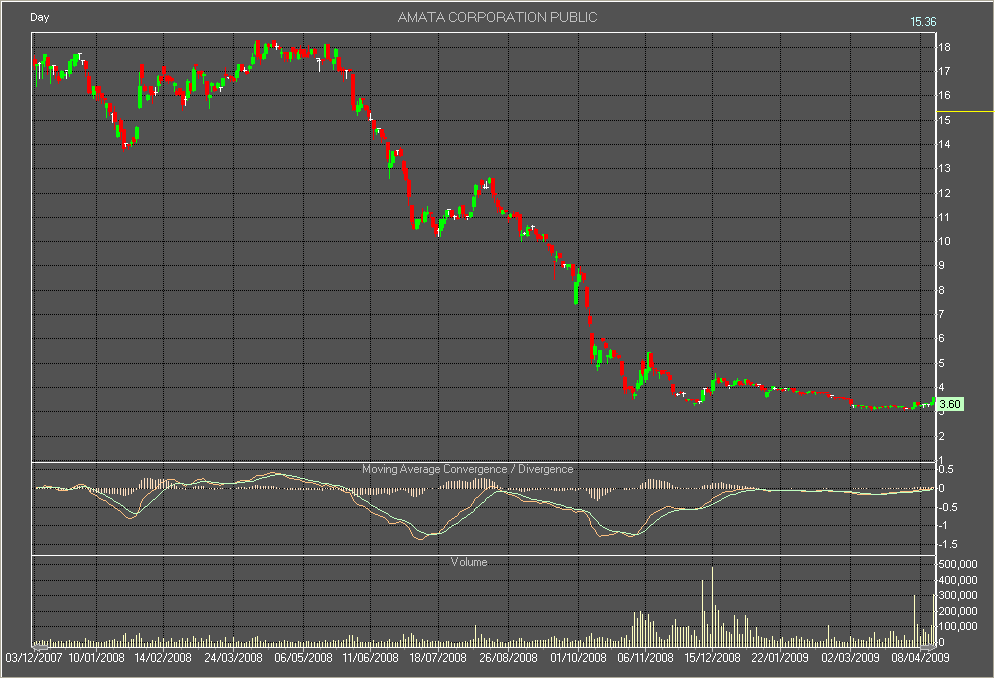This screenshot has width=995, height=679.
Task: Click the AMATA CORPORATION PUBLIC chart title
Action: point(497,18)
